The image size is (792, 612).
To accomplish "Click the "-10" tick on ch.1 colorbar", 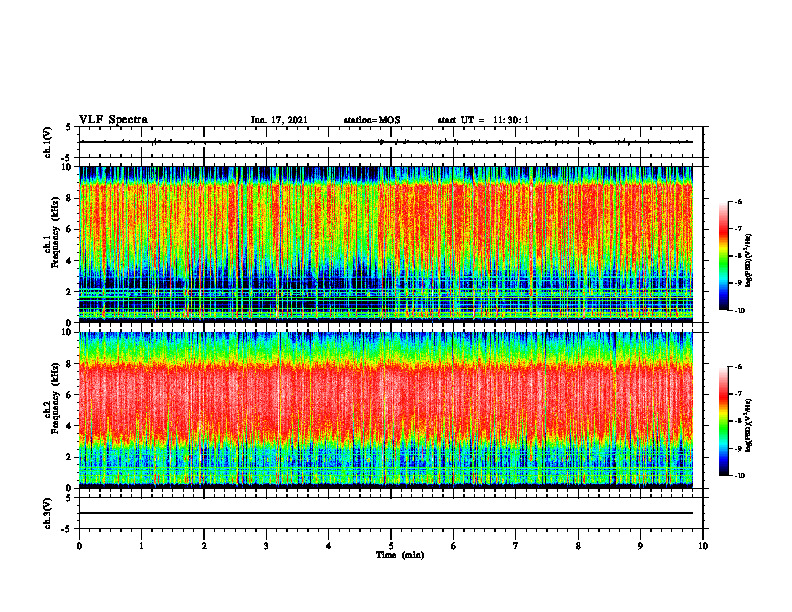I will click(x=739, y=311).
